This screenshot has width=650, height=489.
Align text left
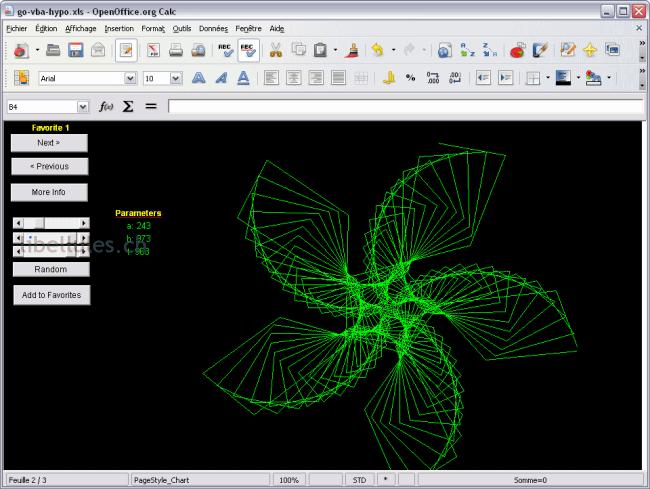coord(271,78)
